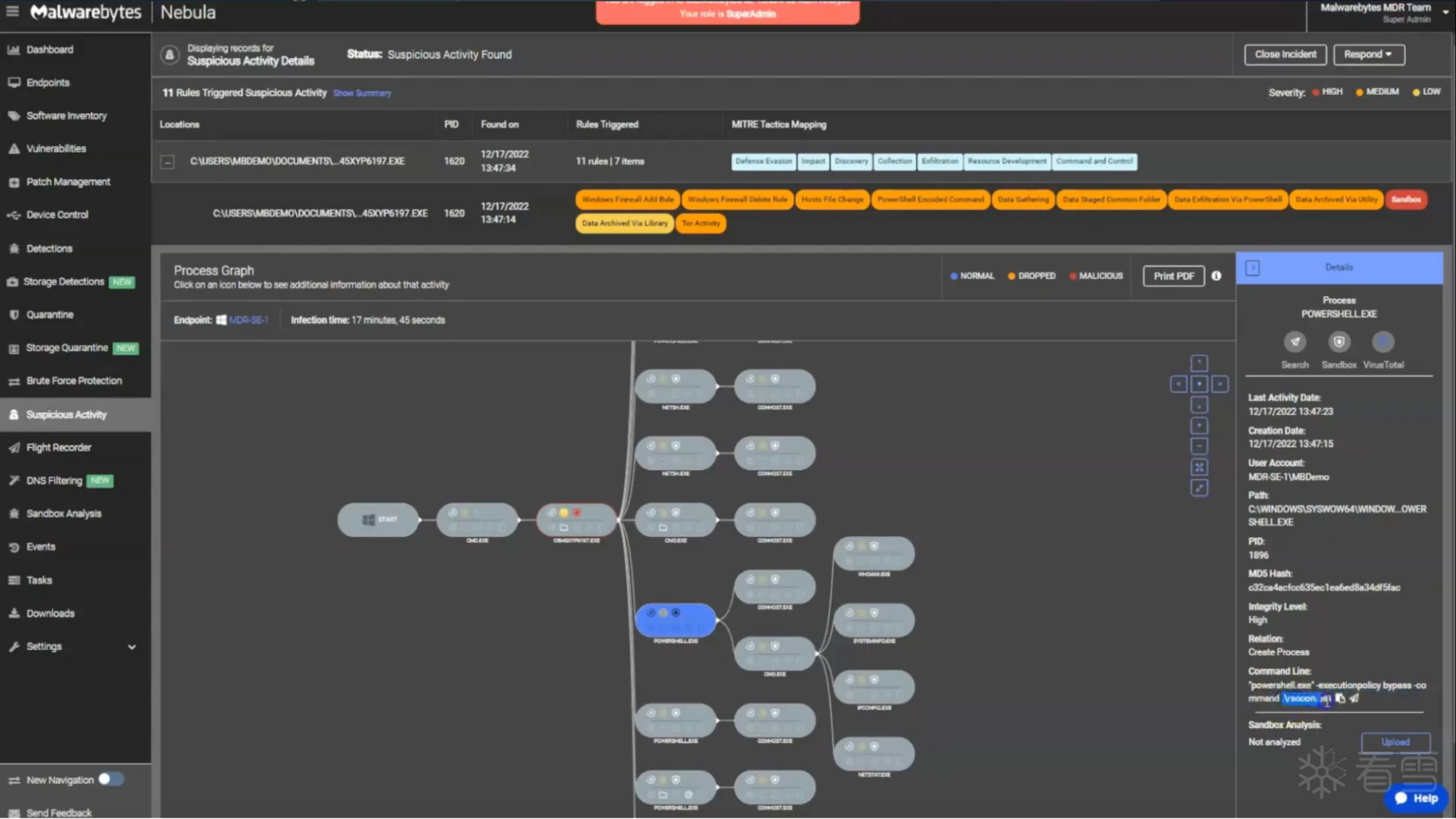
Task: Open the Respond dropdown
Action: point(1367,55)
